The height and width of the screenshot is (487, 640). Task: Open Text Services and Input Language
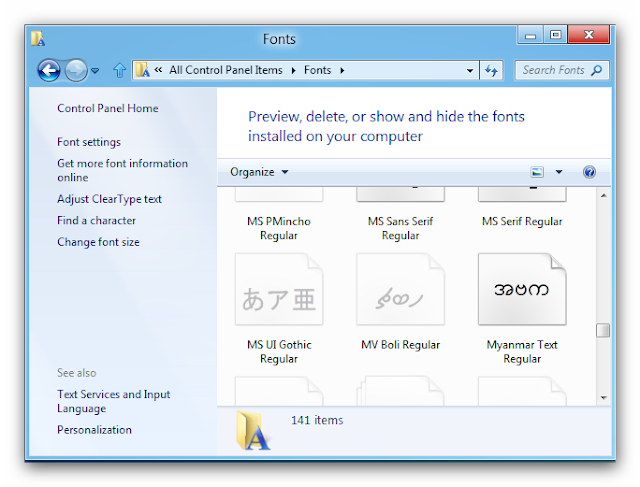(113, 401)
